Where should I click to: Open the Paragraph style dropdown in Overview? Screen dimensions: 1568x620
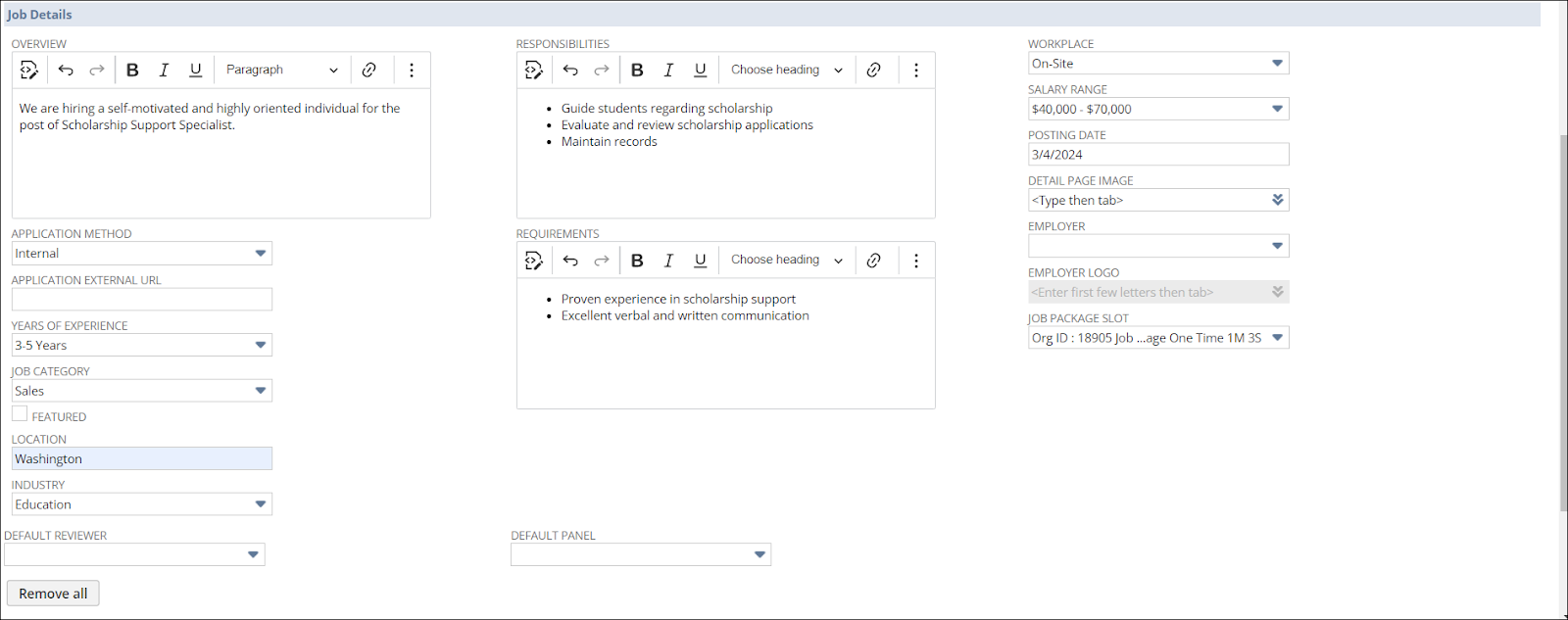click(281, 70)
